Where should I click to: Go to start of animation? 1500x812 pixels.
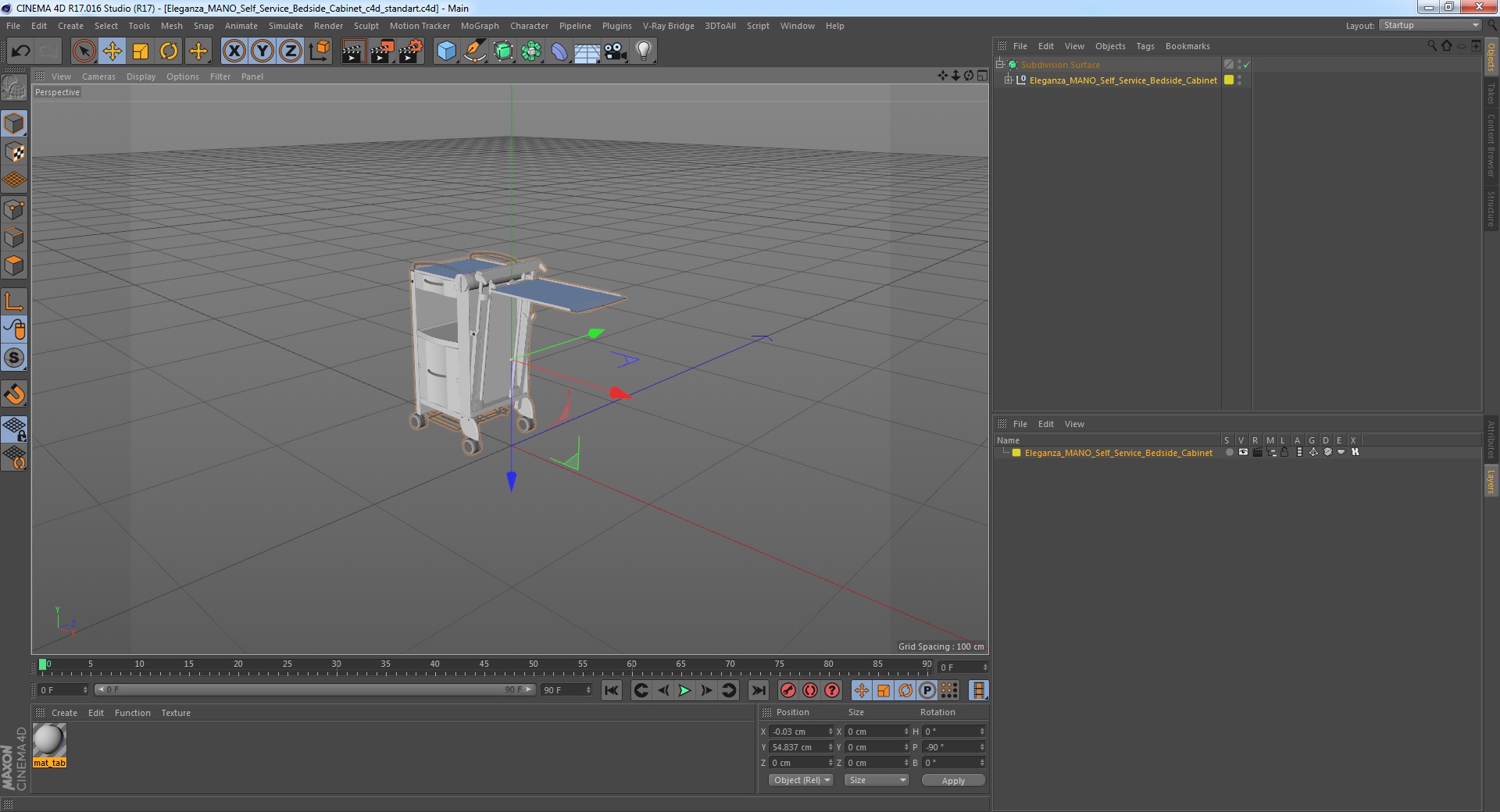point(612,690)
